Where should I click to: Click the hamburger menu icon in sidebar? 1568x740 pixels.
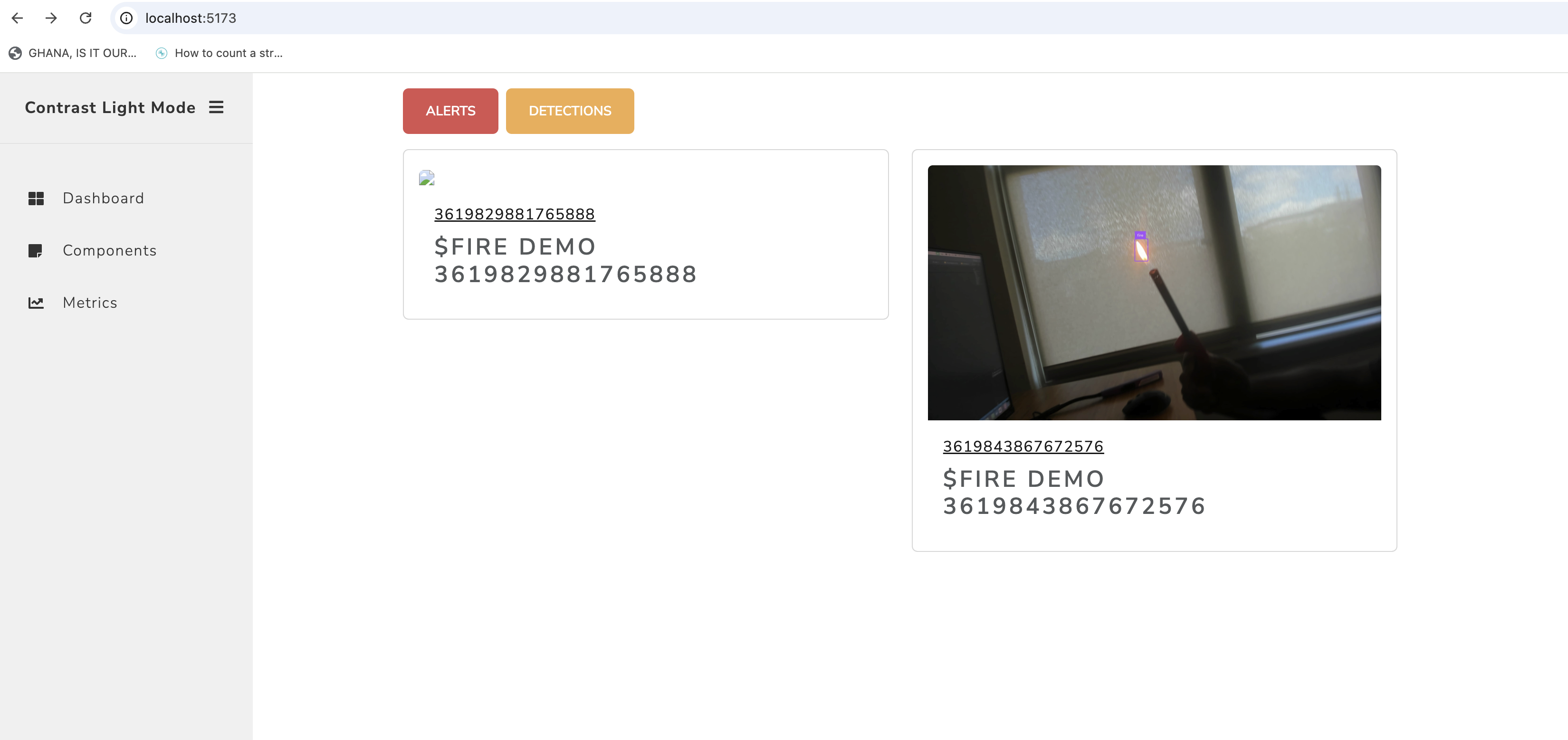pyautogui.click(x=216, y=108)
